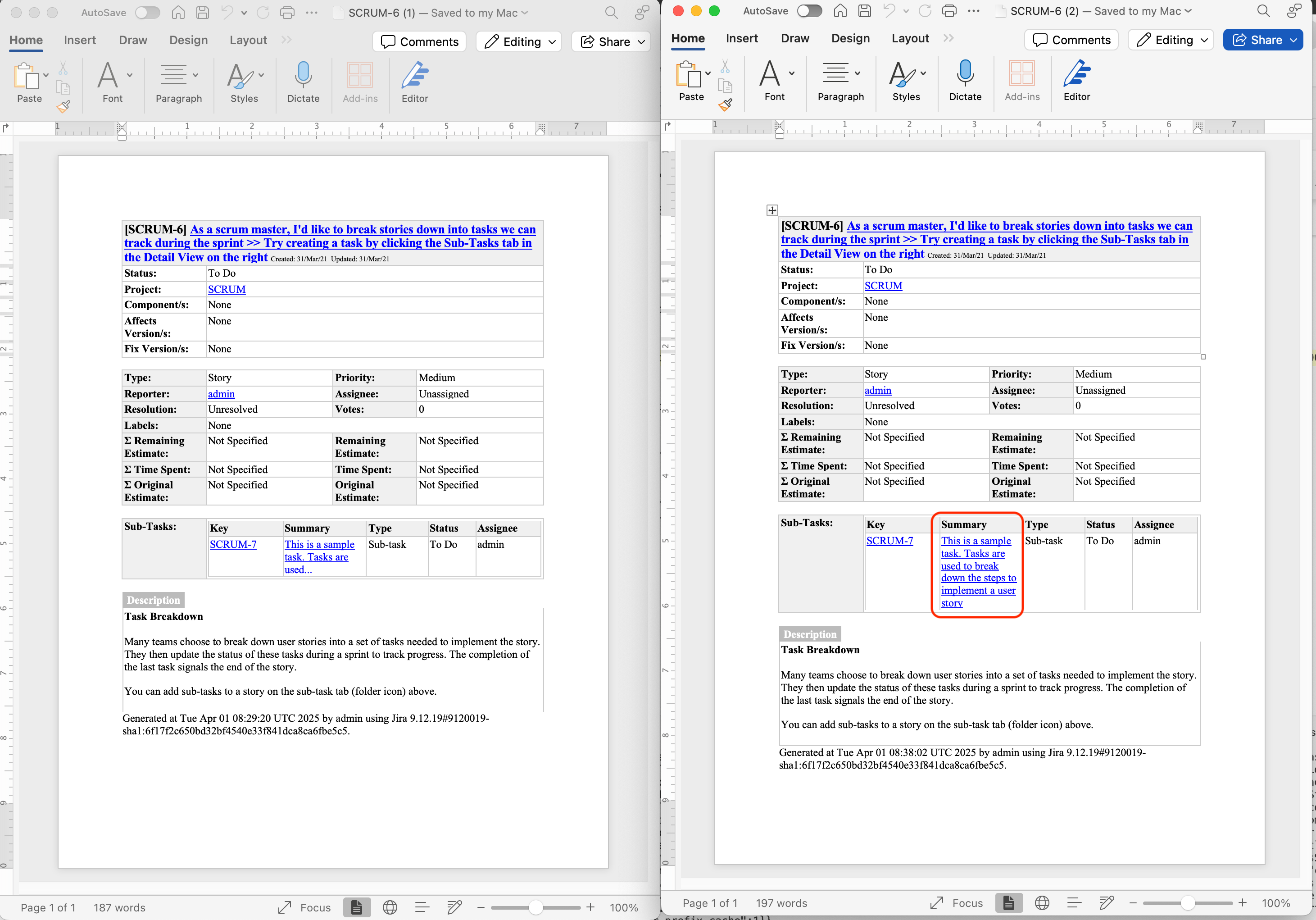The image size is (1316, 920).
Task: Click the Format Painter brush in right window
Action: (x=725, y=105)
